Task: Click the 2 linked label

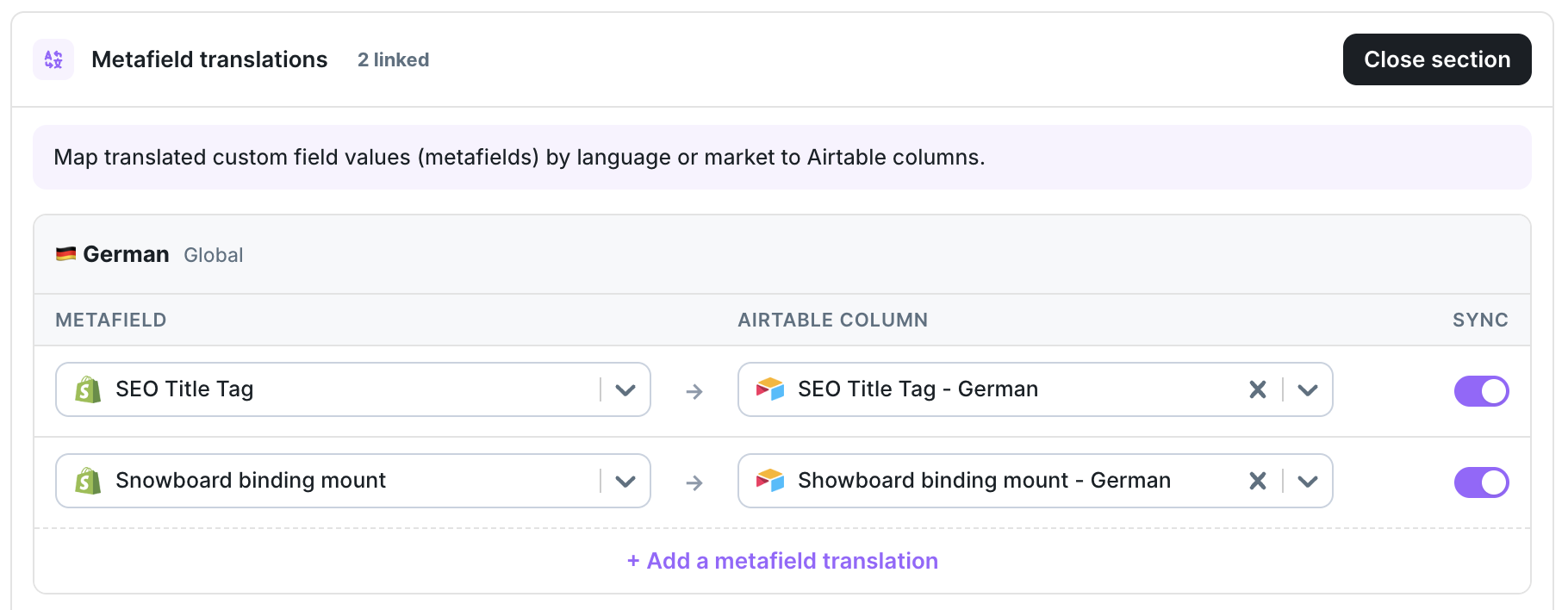Action: [394, 59]
